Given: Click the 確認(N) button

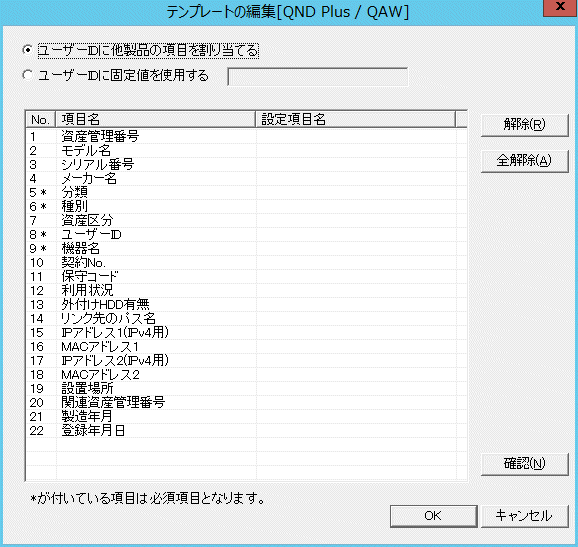Looking at the screenshot, I should coord(525,464).
